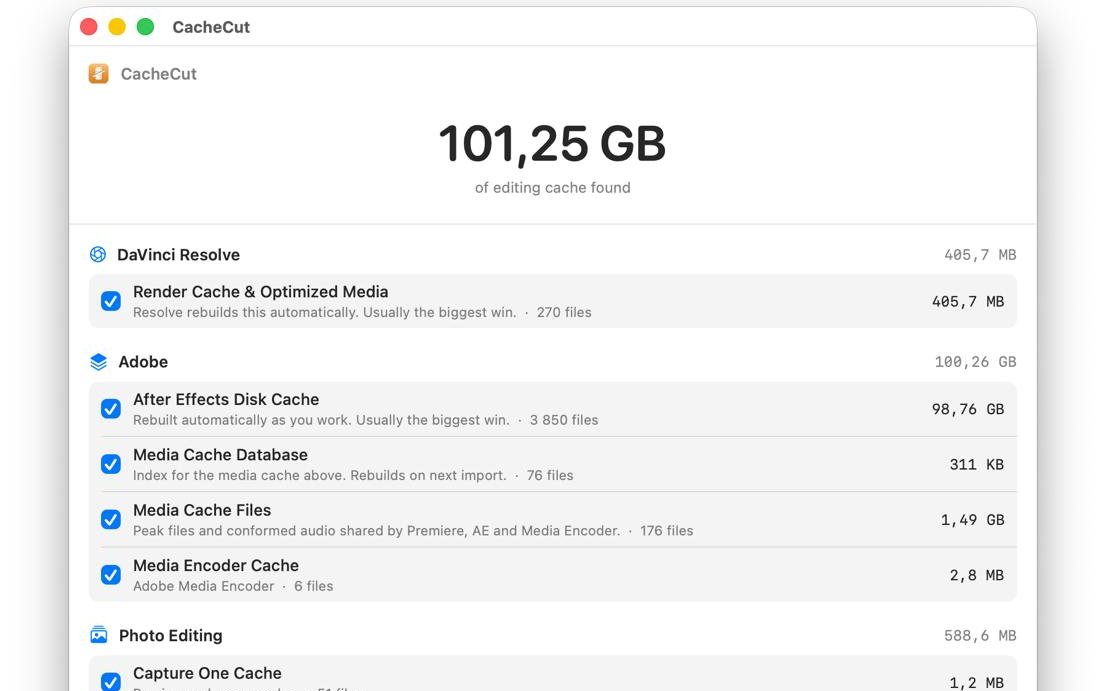Select the After Effects Disk Cache title
Viewport: 1106px width, 691px height.
click(x=226, y=399)
